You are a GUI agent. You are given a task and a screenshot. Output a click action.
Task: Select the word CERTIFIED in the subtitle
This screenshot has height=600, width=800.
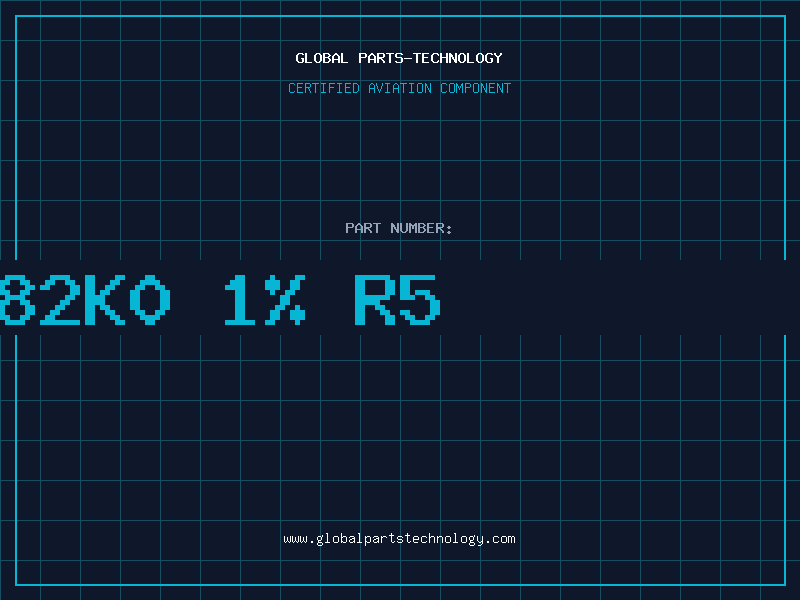(323, 88)
